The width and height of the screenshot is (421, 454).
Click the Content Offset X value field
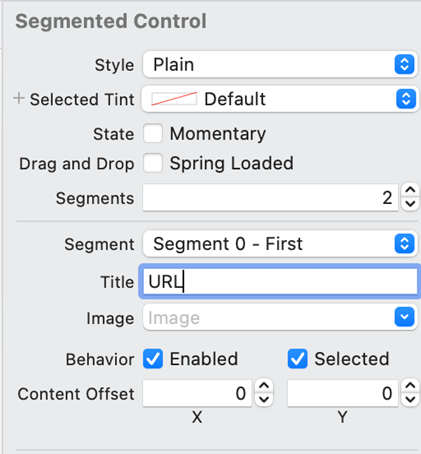[197, 393]
